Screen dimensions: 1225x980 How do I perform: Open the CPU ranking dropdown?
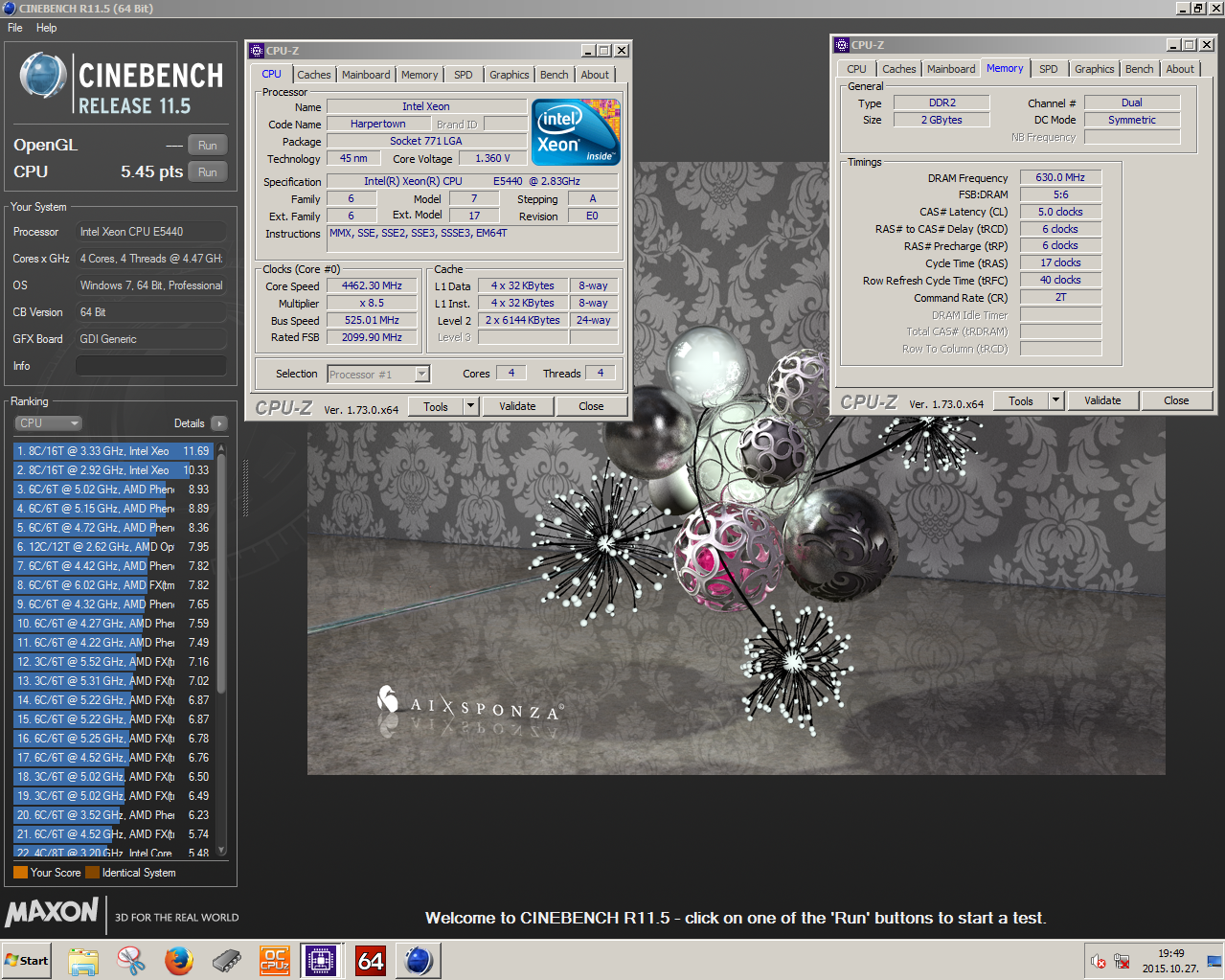48,423
